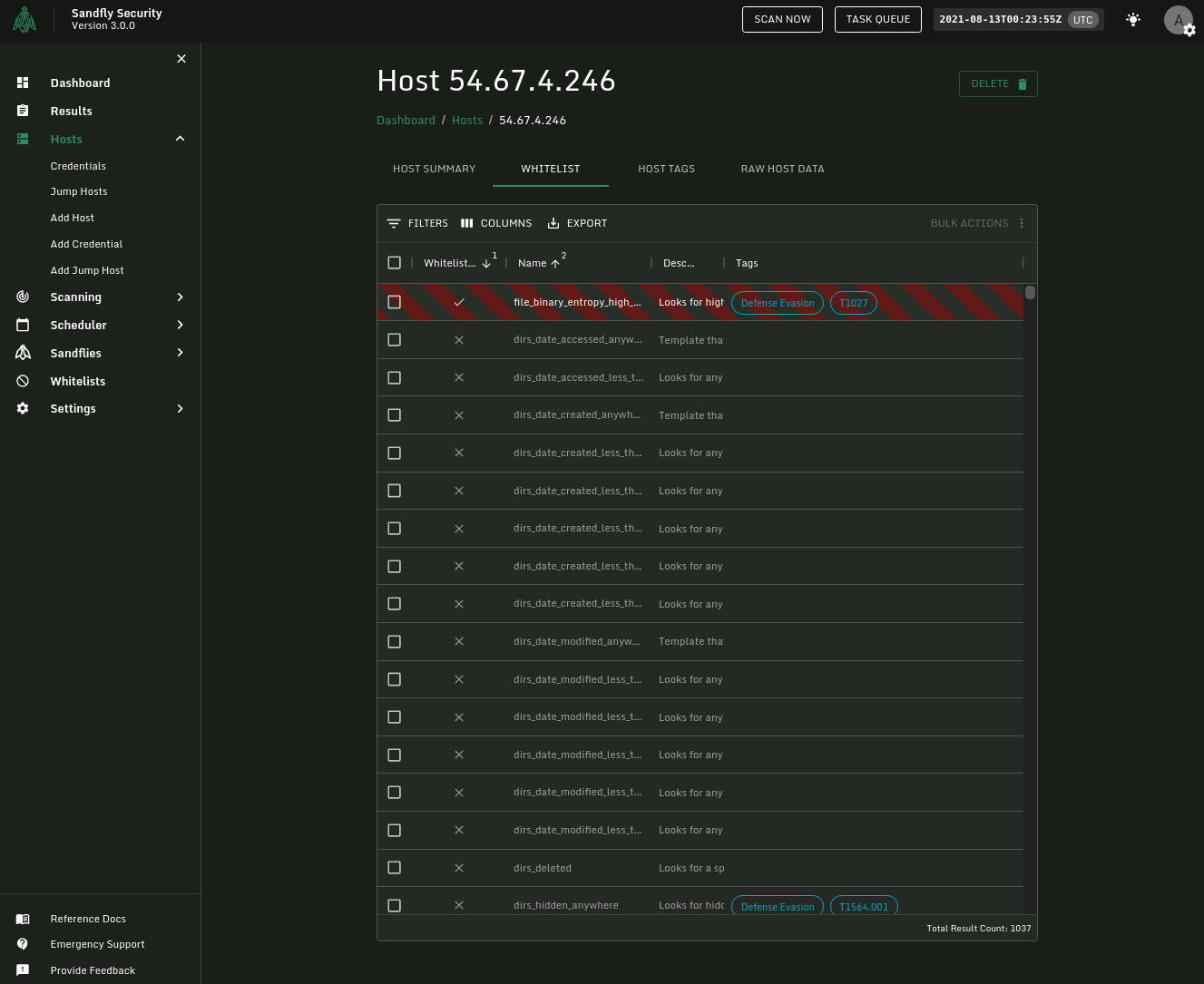Screen dimensions: 1204x984
Task: Open the Raw Host Data tab
Action: tap(782, 169)
